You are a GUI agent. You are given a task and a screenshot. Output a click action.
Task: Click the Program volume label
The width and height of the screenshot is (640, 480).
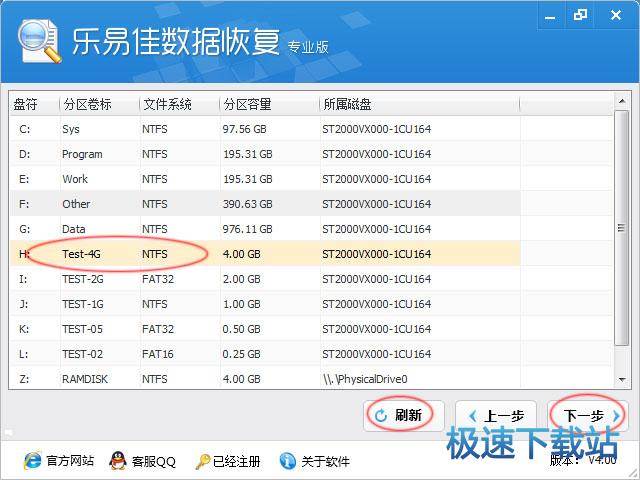(x=82, y=154)
